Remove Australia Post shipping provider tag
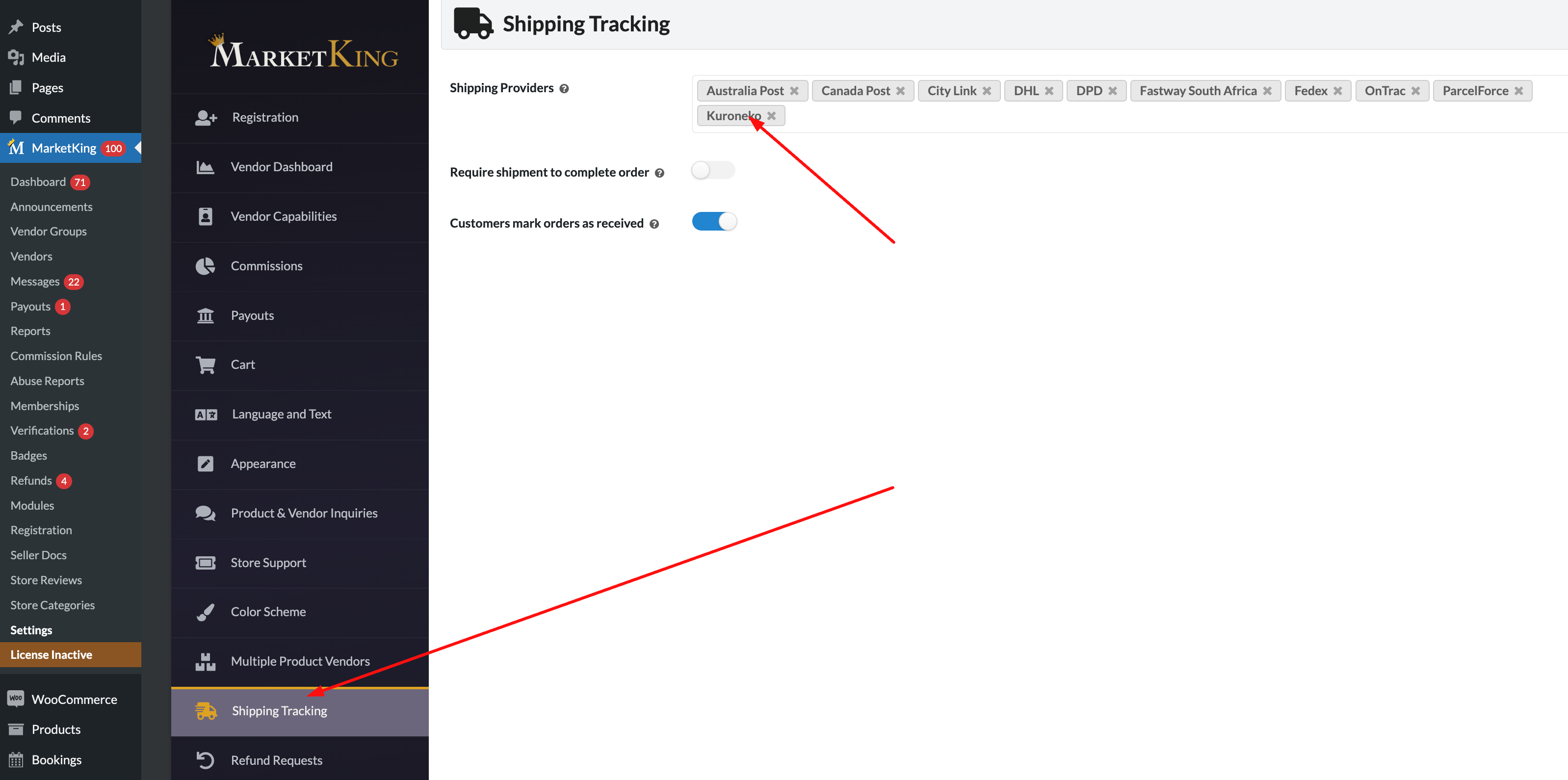The width and height of the screenshot is (1568, 780). point(794,91)
